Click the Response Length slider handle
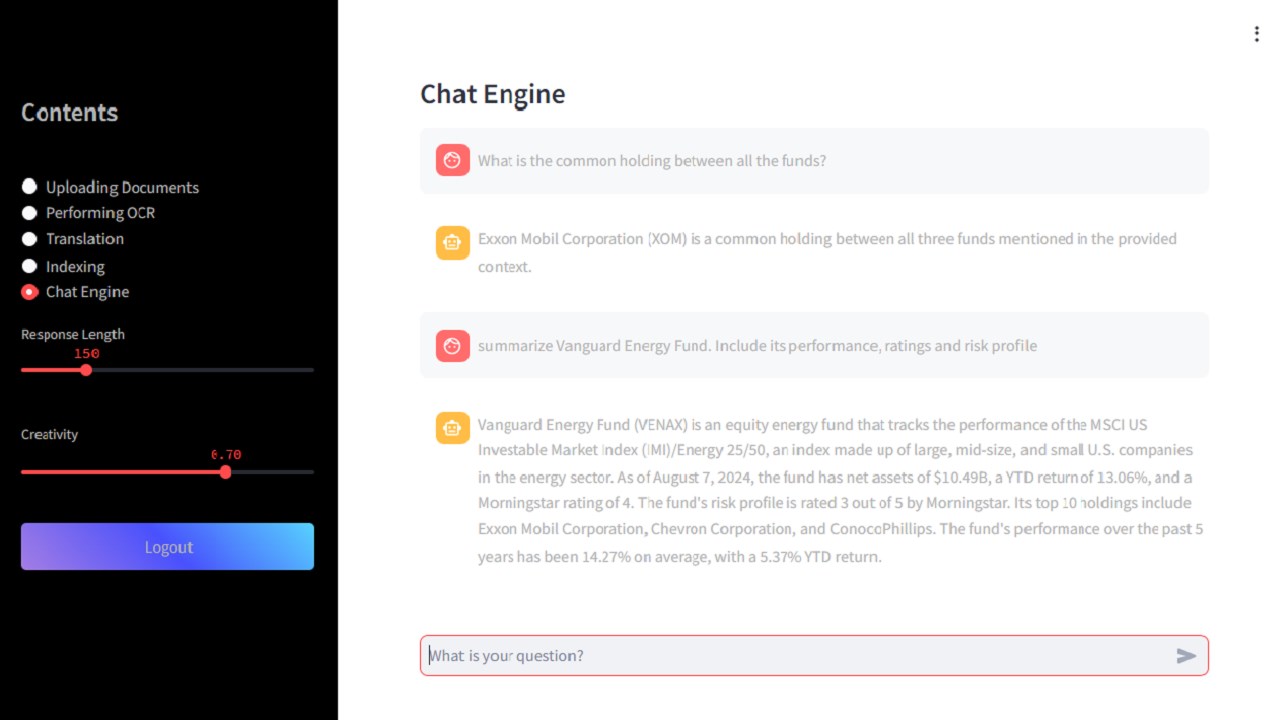Viewport: 1280px width, 720px height. click(x=86, y=370)
